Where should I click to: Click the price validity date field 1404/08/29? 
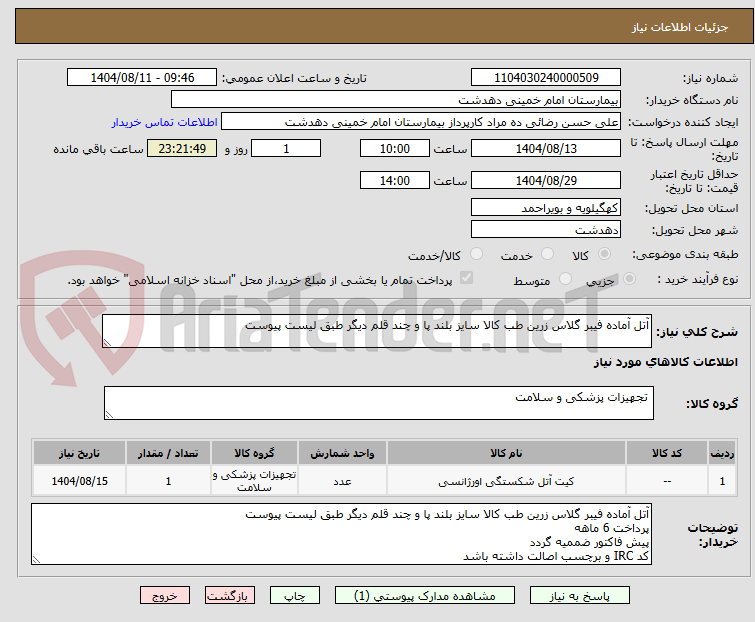pos(545,181)
